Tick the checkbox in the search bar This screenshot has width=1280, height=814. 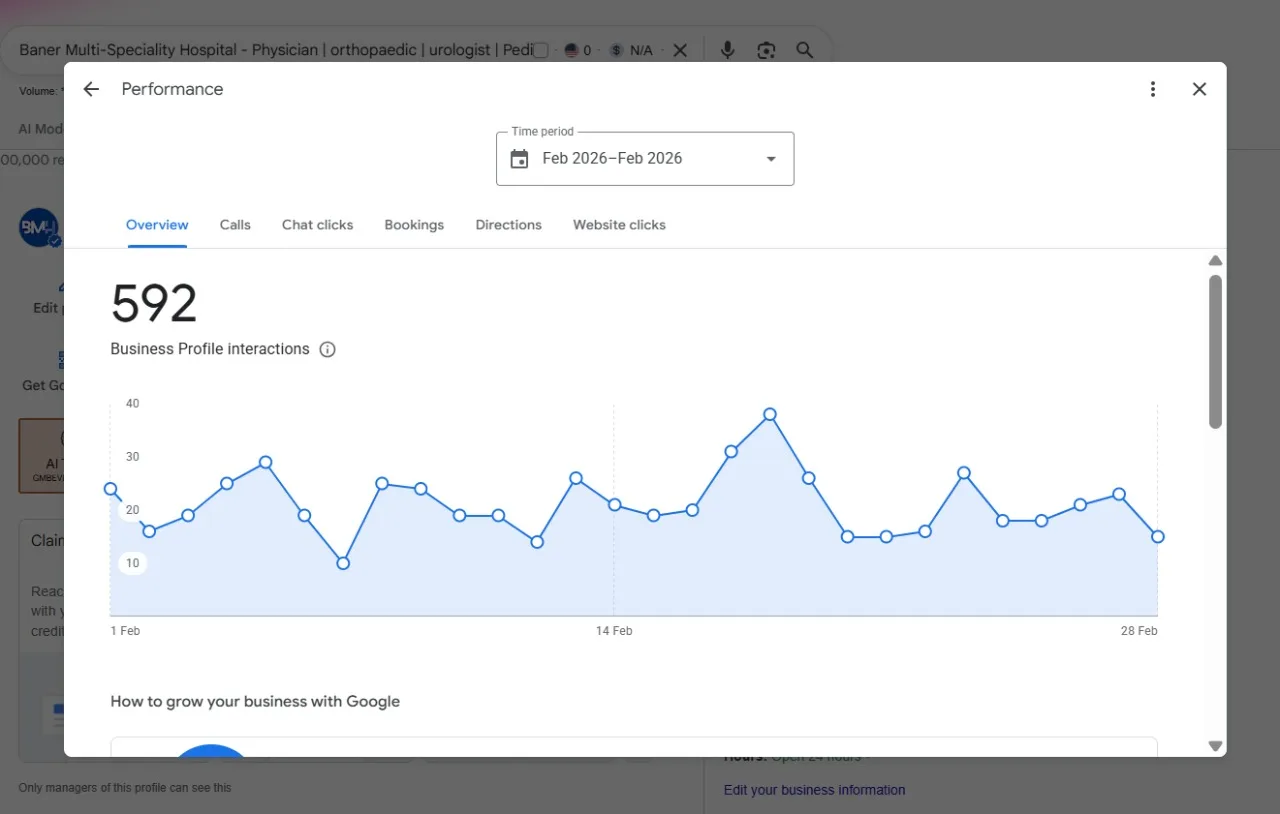[540, 50]
